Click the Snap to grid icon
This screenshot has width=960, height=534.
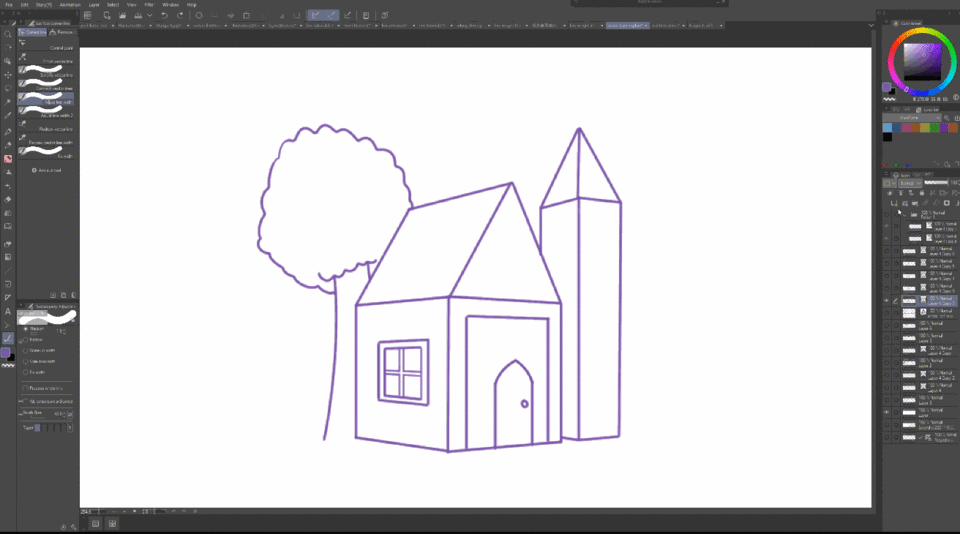348,15
